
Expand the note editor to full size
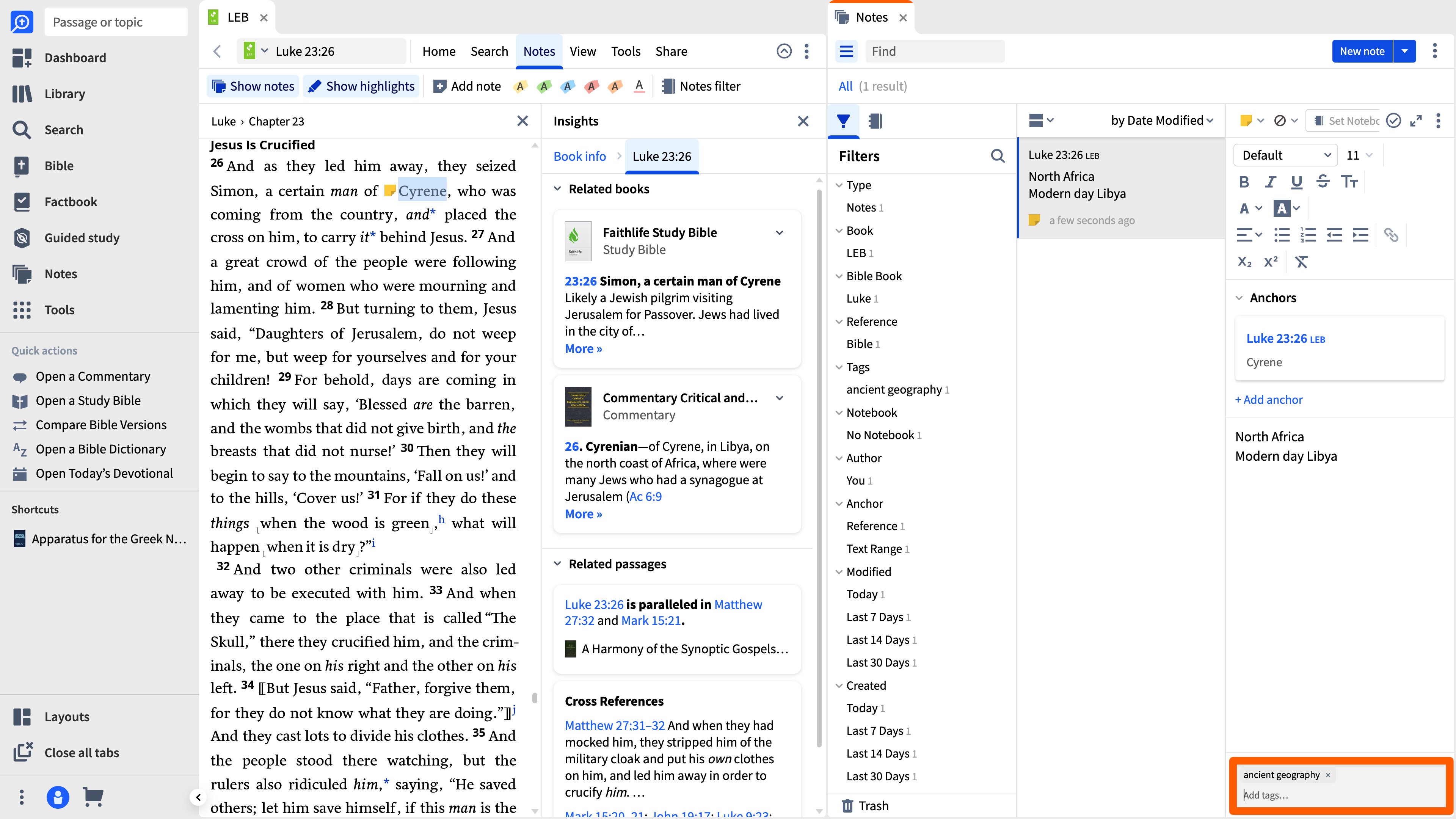(1415, 121)
